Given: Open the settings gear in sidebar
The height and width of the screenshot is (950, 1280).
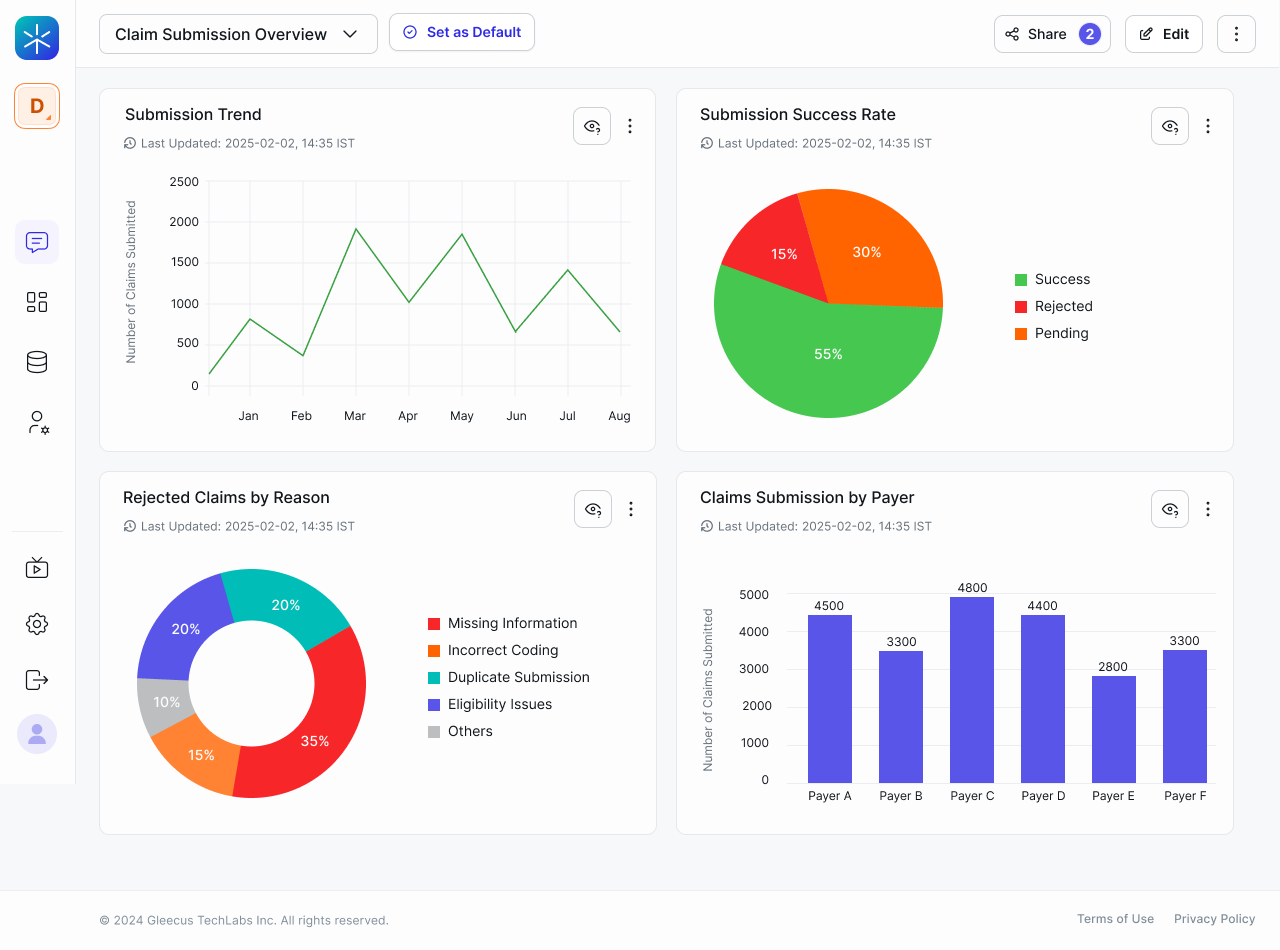Looking at the screenshot, I should click(x=37, y=624).
